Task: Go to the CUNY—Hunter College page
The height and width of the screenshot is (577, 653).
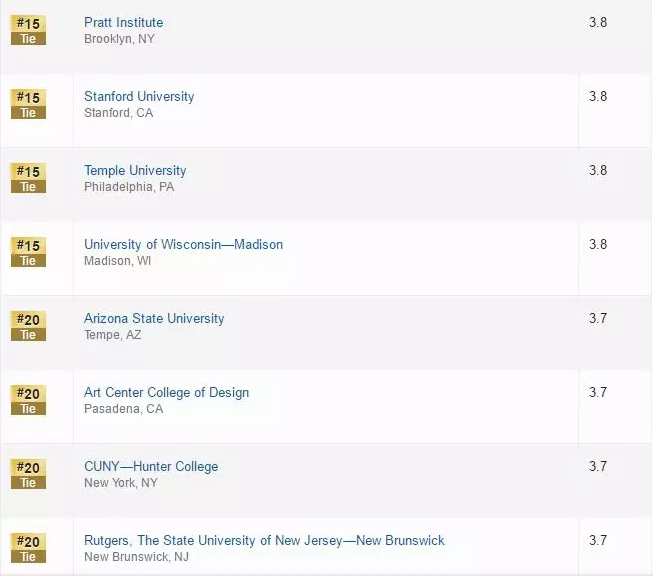Action: 151,466
